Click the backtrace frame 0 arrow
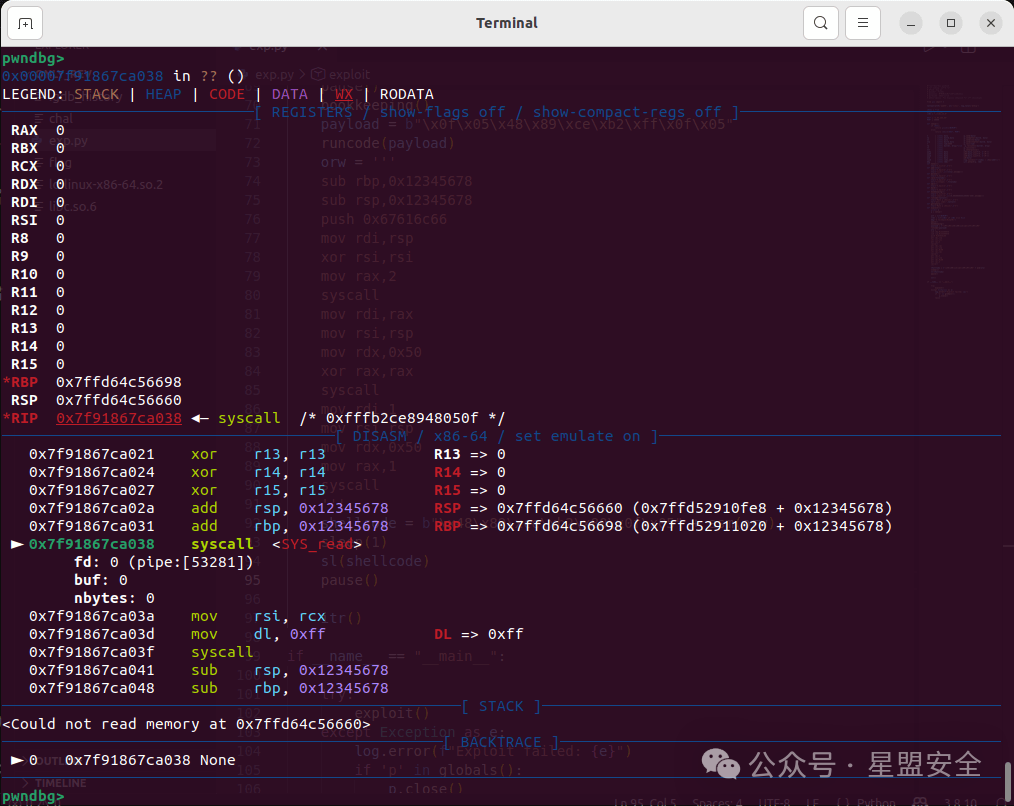Viewport: 1014px width, 806px height. coord(17,760)
